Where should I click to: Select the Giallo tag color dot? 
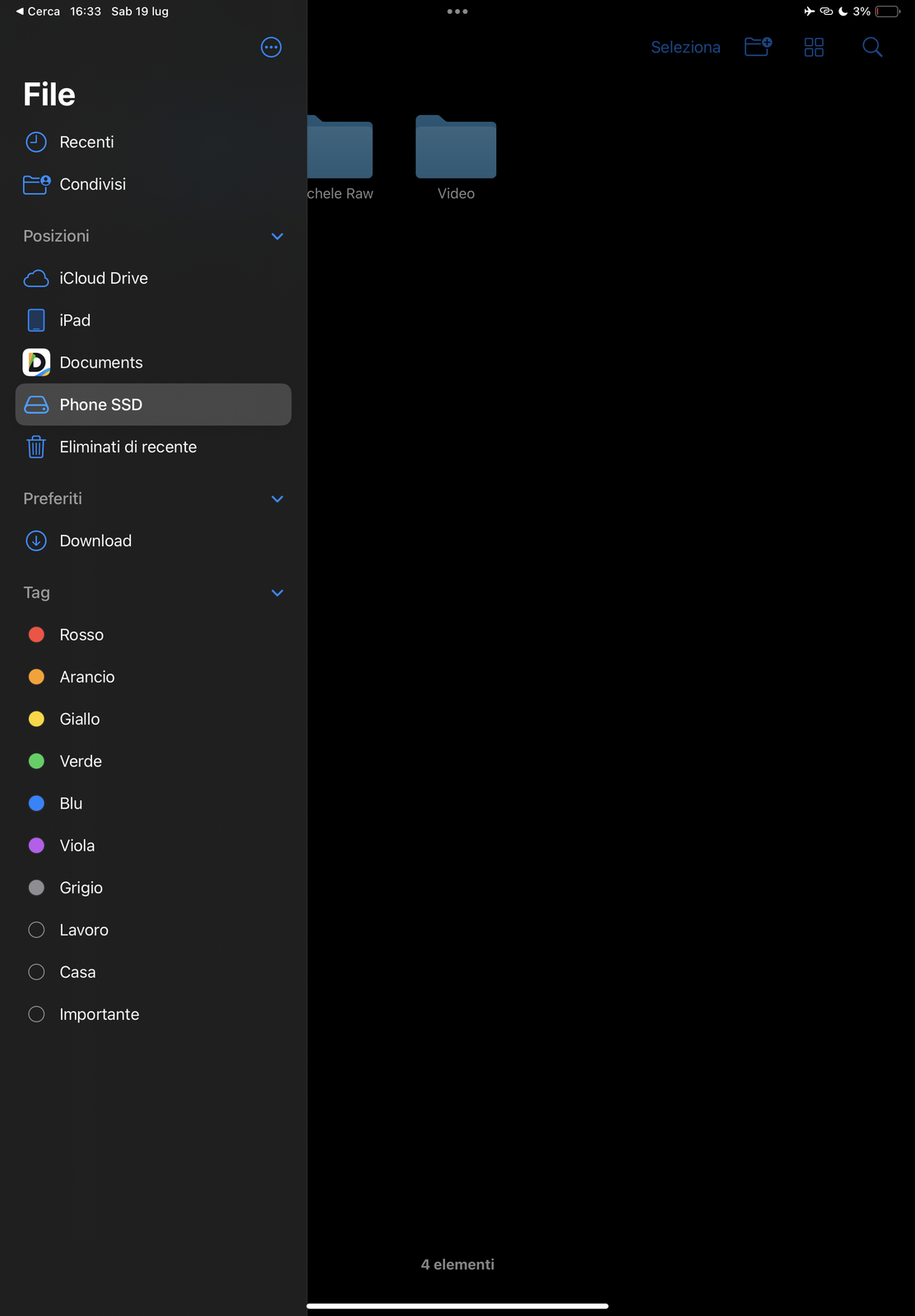click(x=36, y=719)
